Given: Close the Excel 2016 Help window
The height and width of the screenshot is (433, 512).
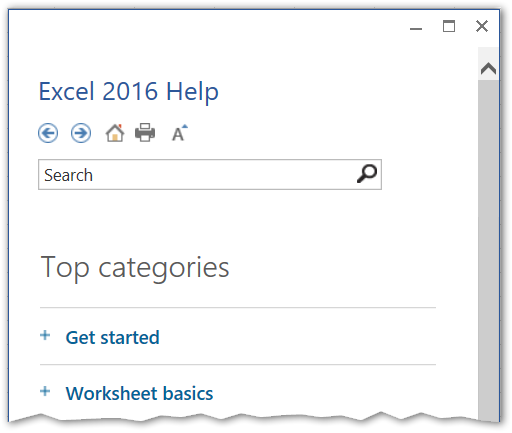Looking at the screenshot, I should (x=482, y=26).
